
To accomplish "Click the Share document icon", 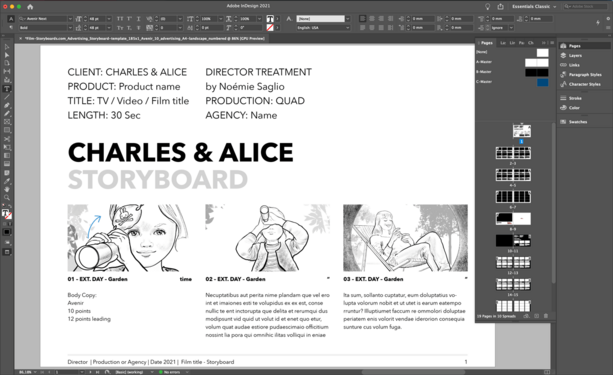I will (500, 7).
